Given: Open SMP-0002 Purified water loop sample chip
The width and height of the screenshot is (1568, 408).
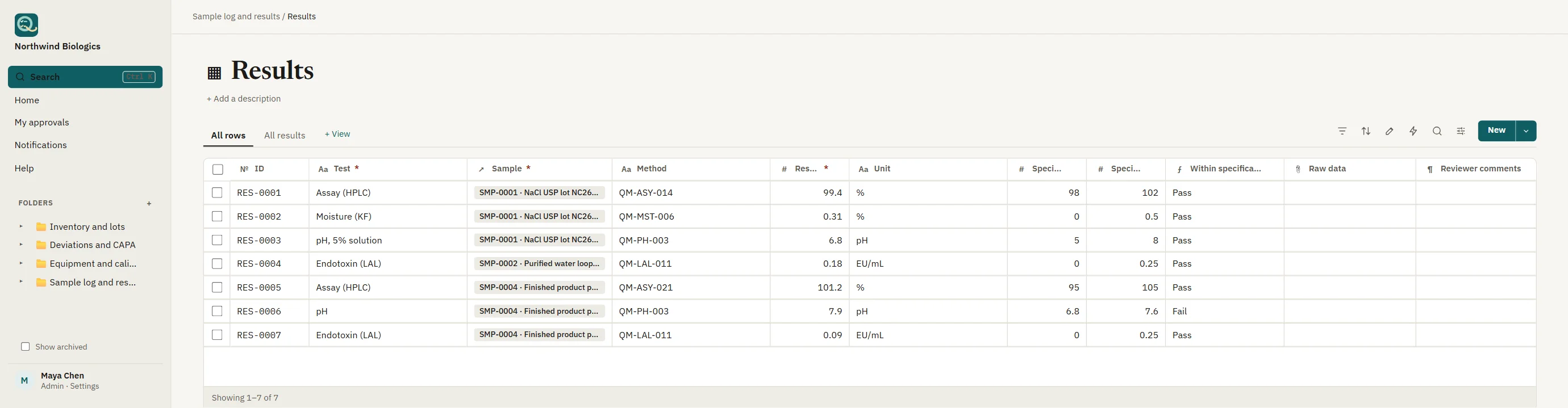Looking at the screenshot, I should tap(539, 263).
